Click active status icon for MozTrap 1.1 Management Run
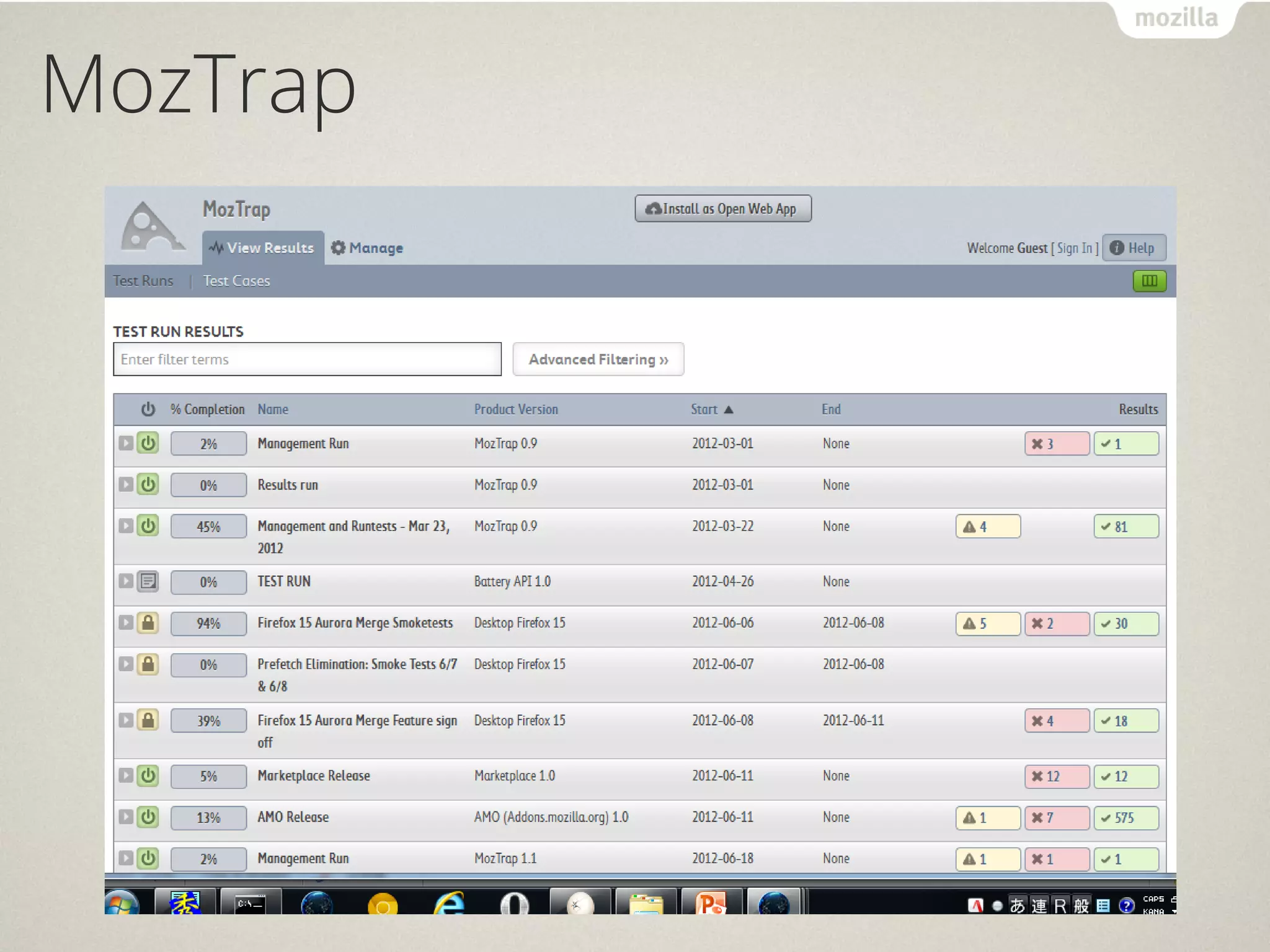The image size is (1270, 952). [x=148, y=858]
